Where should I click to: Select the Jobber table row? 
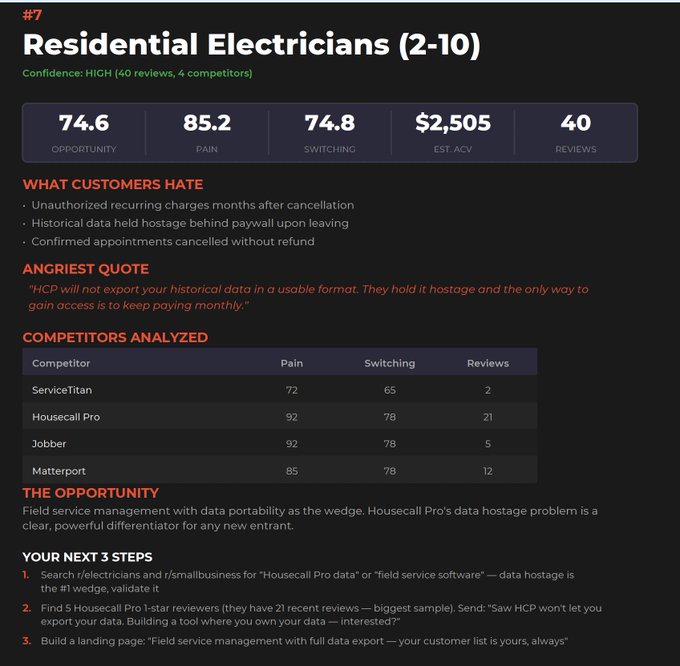(279, 444)
